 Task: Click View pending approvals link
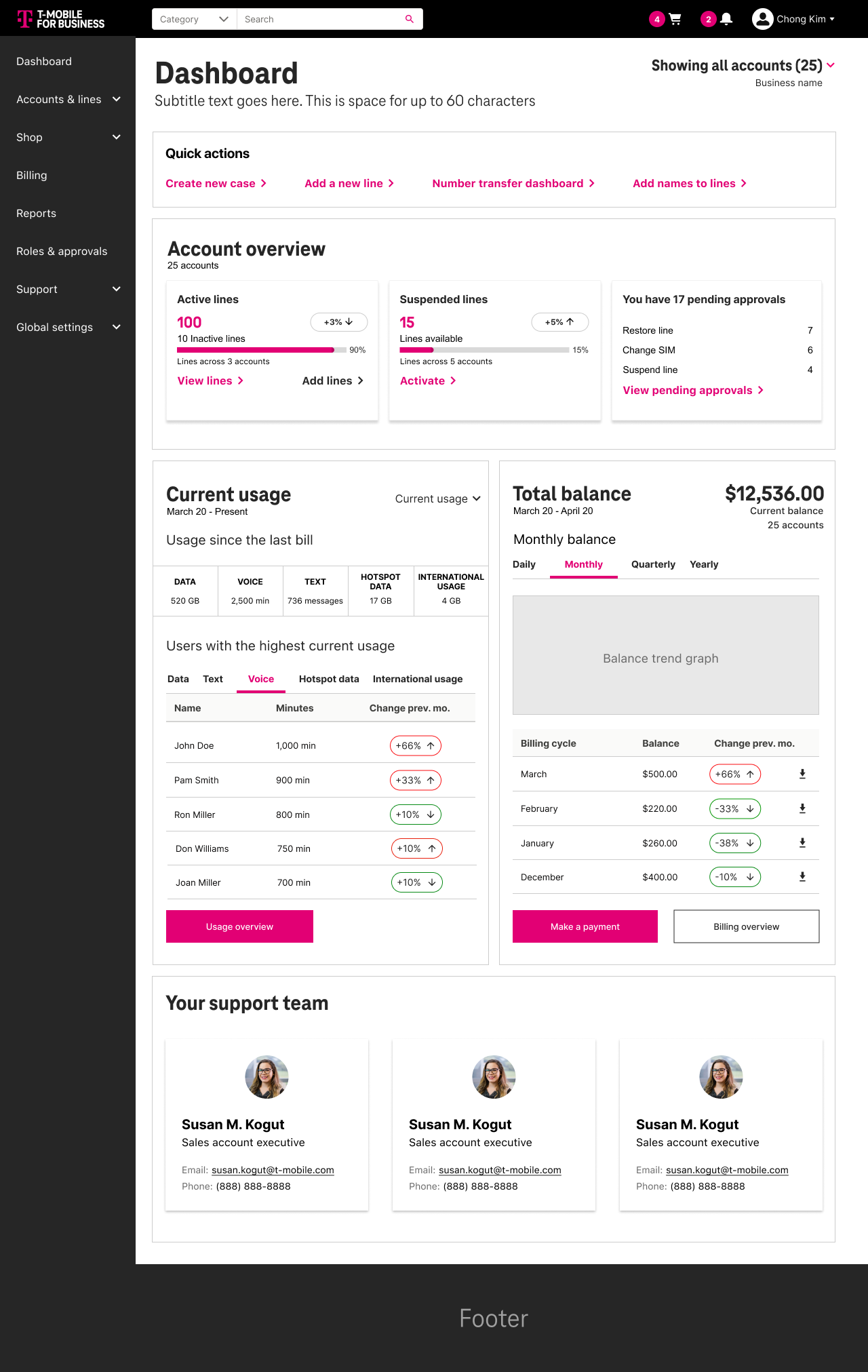pyautogui.click(x=694, y=390)
